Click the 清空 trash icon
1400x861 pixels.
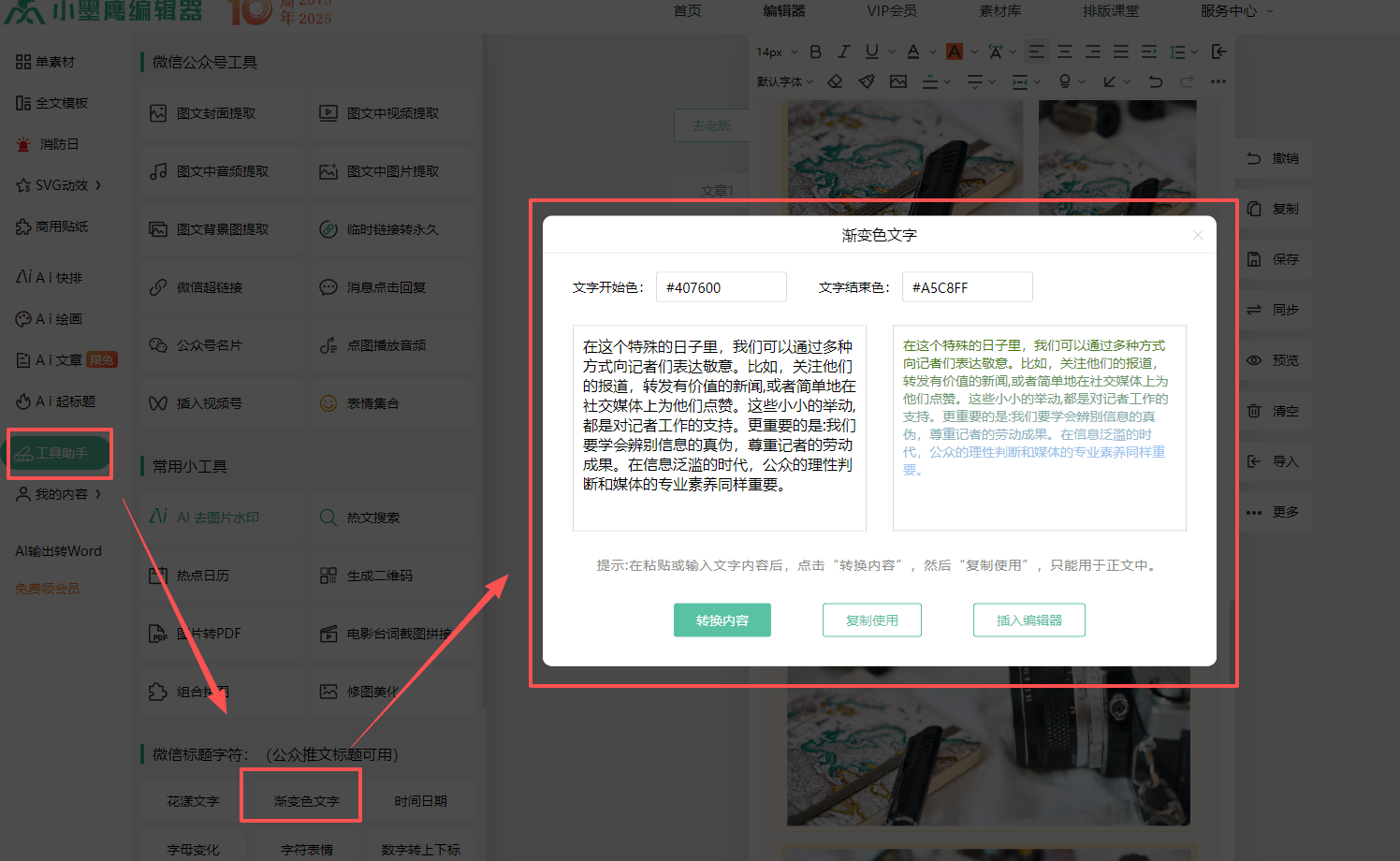1254,411
